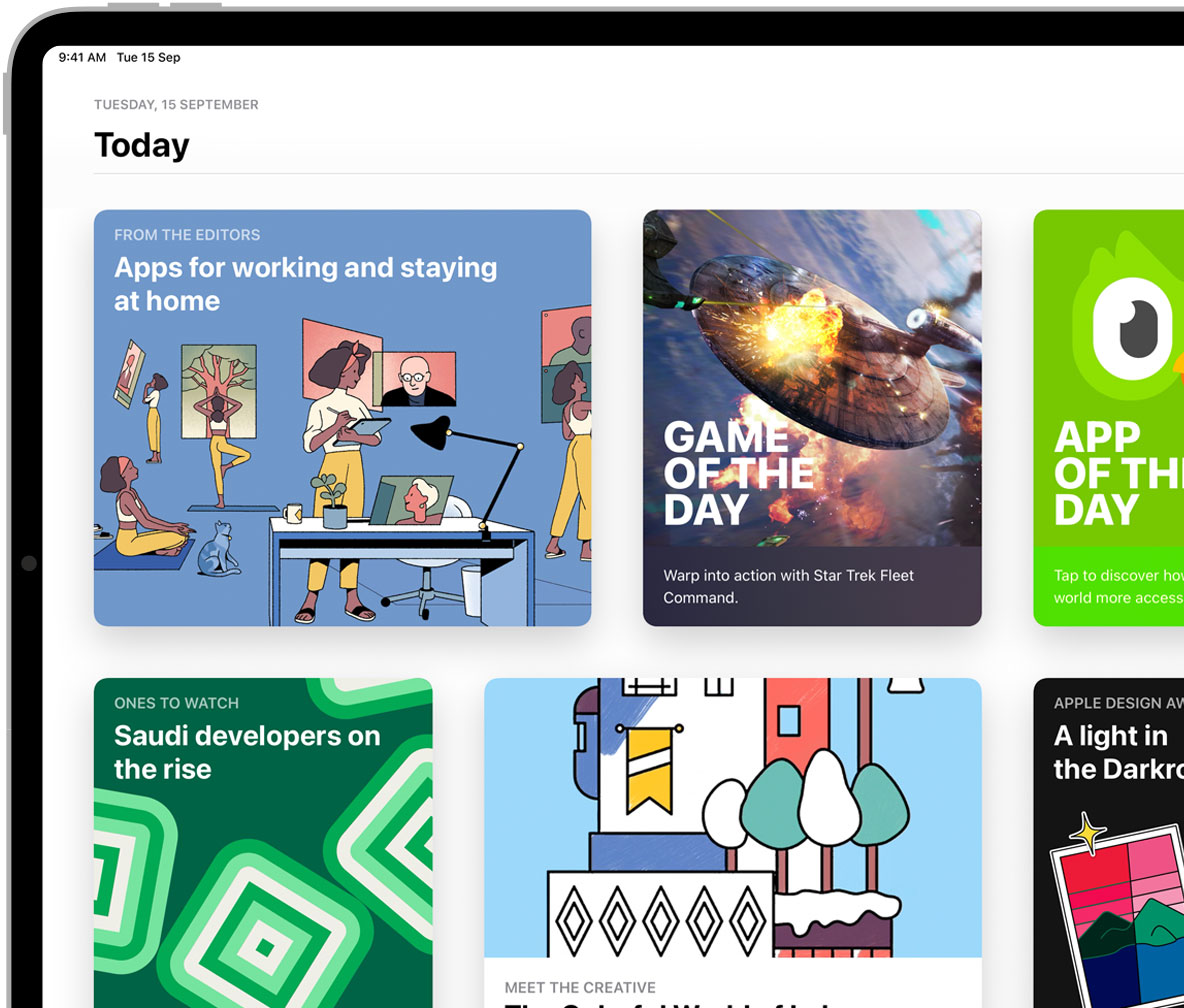Tap 'APP OF THE DAY' title text
The image size is (1184, 1008).
click(1118, 473)
